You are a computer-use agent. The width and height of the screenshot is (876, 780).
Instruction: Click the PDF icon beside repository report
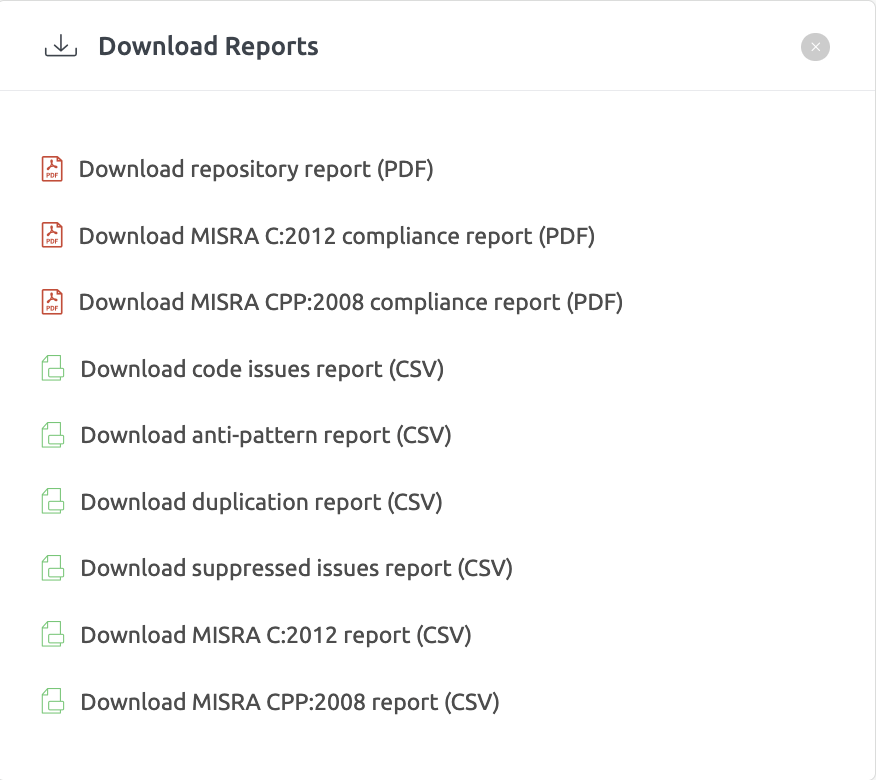51,169
